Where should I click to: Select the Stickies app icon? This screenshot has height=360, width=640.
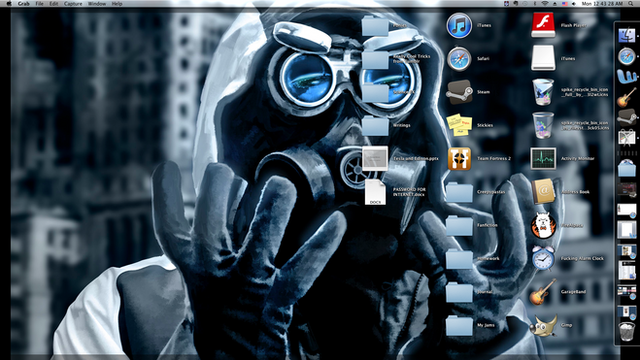point(459,125)
